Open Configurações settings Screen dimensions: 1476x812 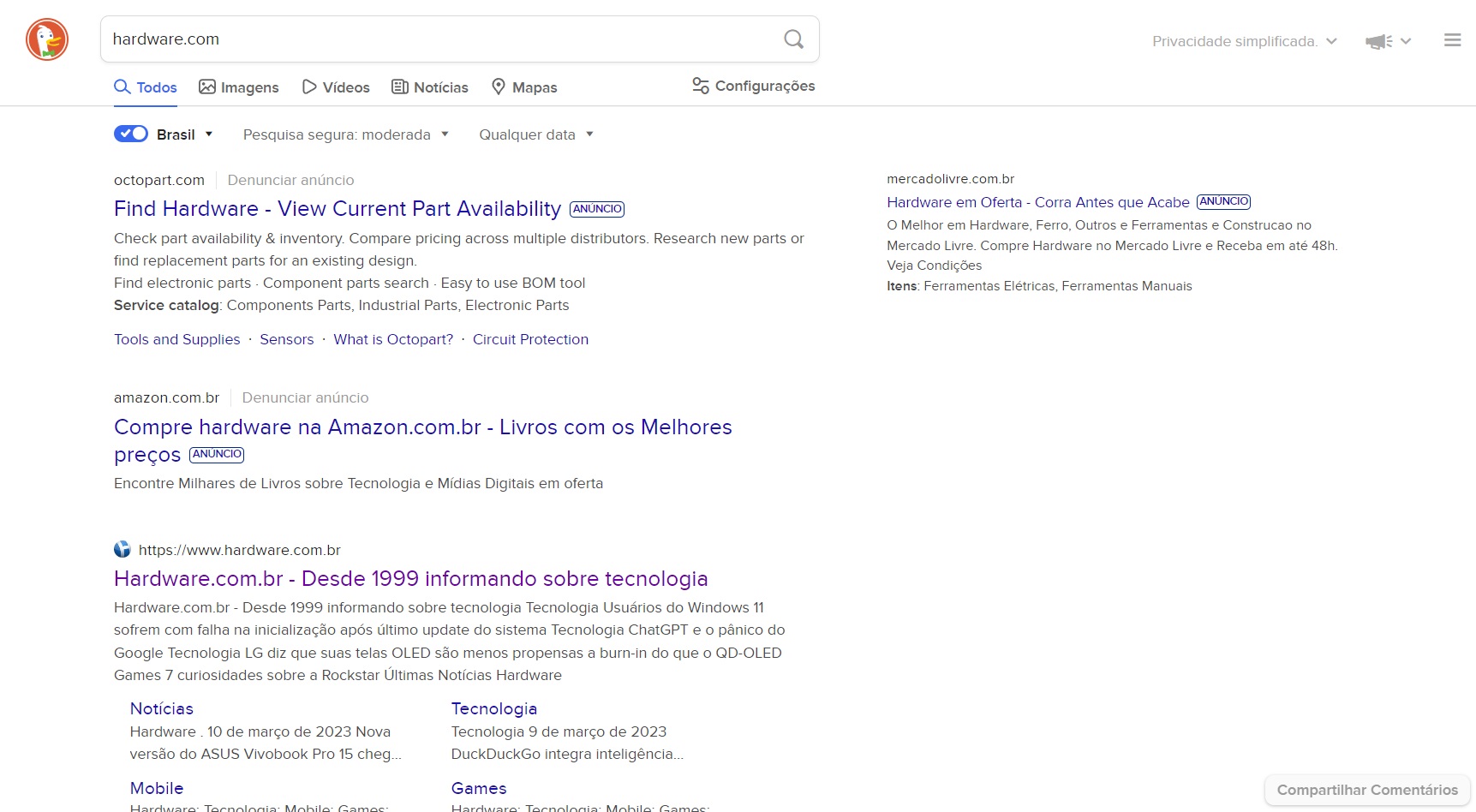click(x=754, y=86)
